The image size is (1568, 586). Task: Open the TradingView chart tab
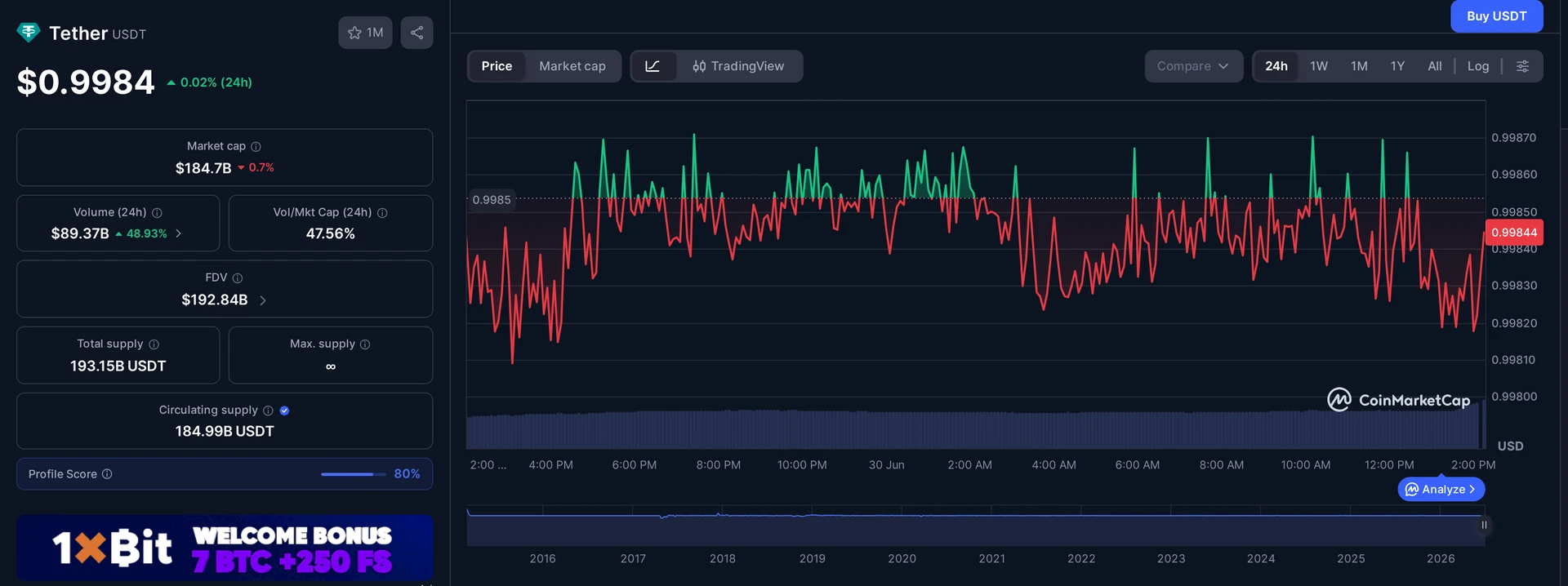pyautogui.click(x=738, y=66)
